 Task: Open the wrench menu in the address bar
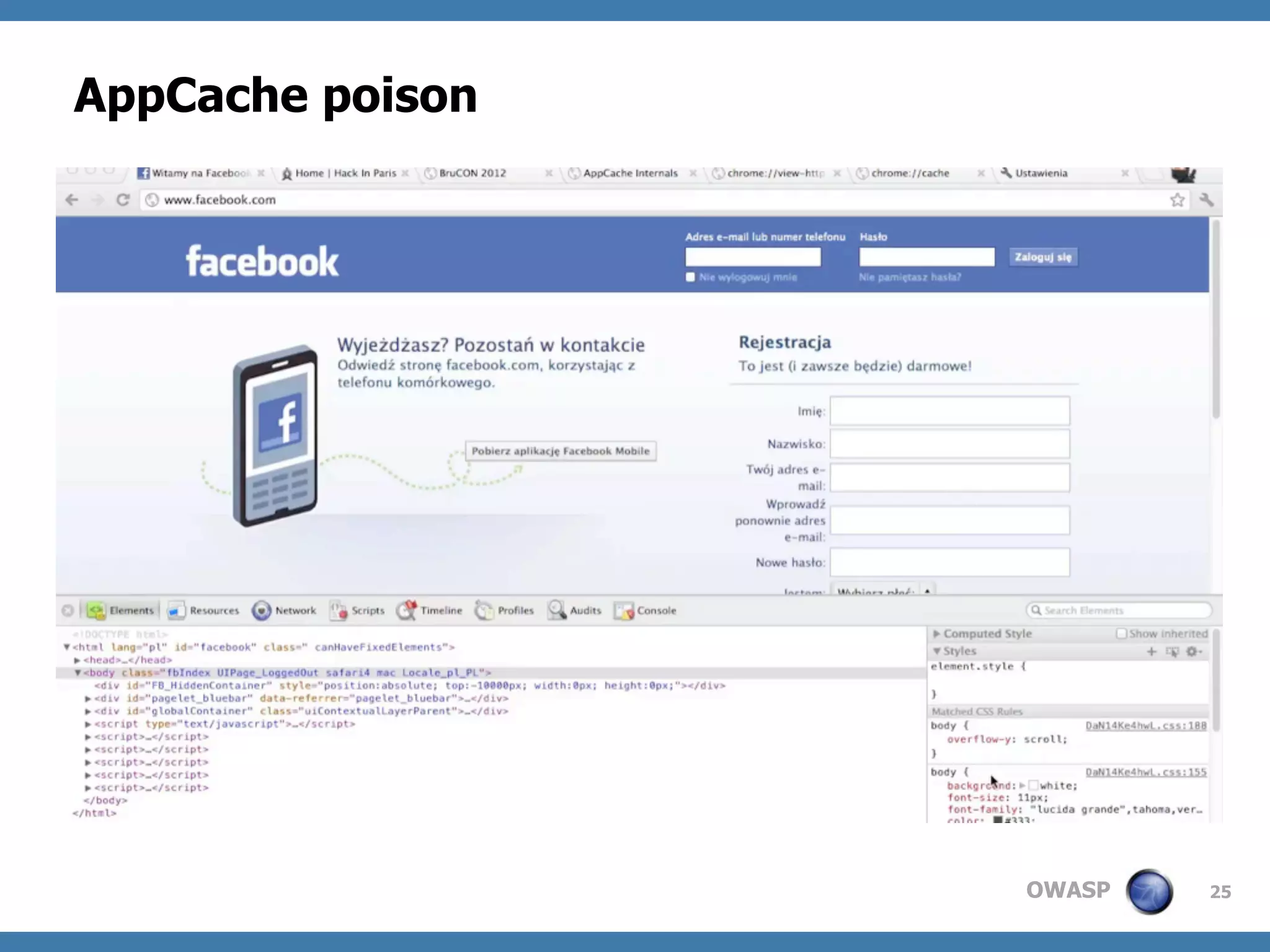[x=1206, y=200]
